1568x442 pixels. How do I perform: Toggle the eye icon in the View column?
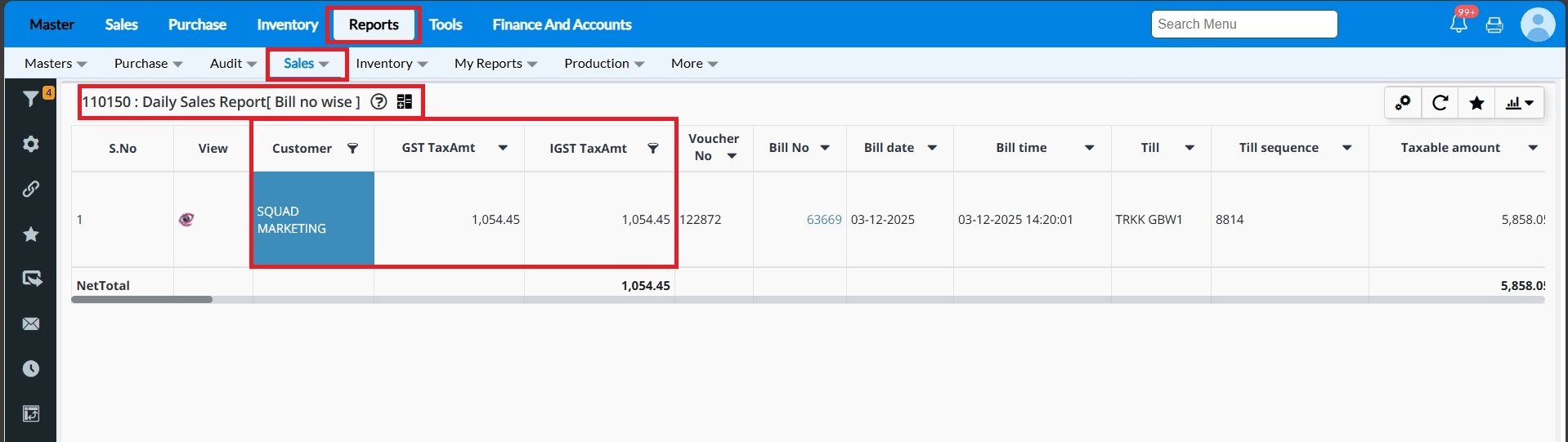tap(186, 219)
